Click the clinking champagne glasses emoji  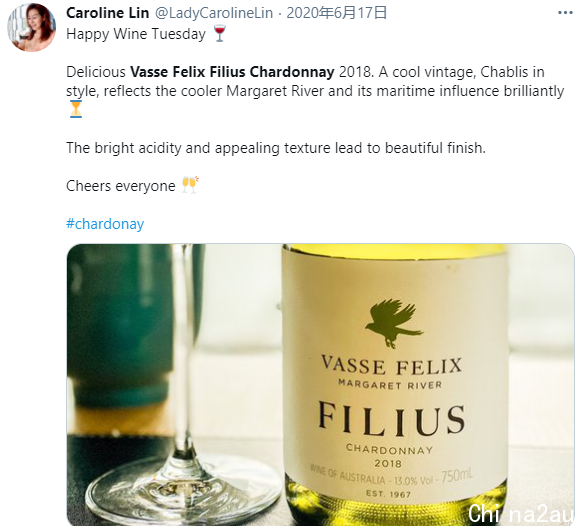click(190, 185)
